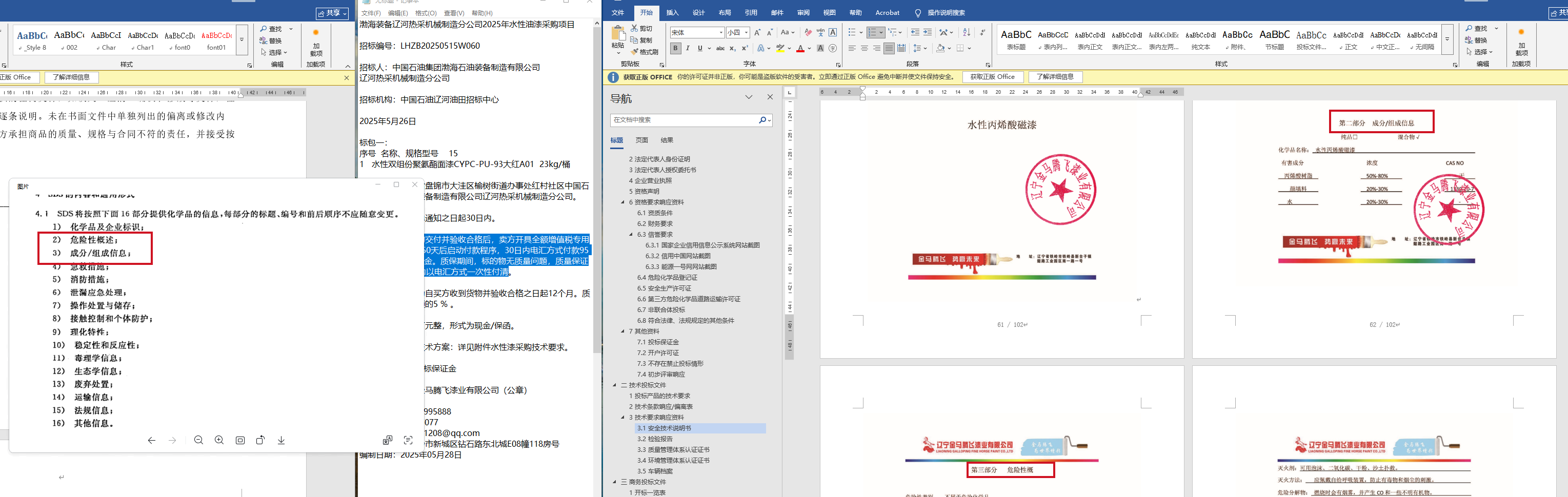Apply the yellow text highlight color
This screenshot has width=1568, height=497.
[780, 48]
